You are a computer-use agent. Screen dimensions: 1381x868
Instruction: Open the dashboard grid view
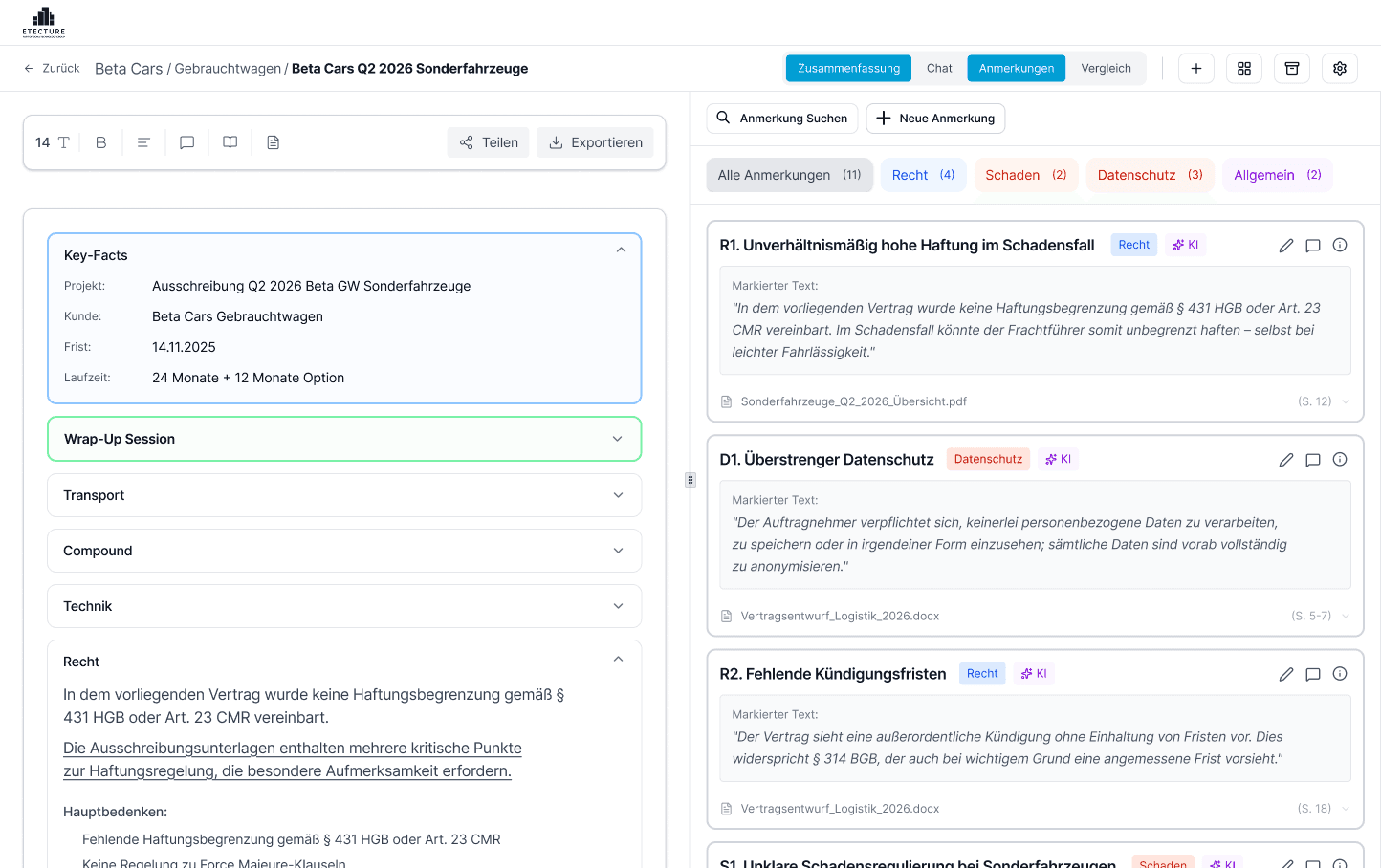pyautogui.click(x=1243, y=68)
